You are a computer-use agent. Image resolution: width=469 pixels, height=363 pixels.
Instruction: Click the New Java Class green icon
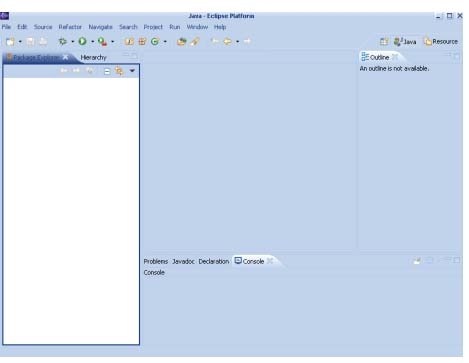point(155,41)
